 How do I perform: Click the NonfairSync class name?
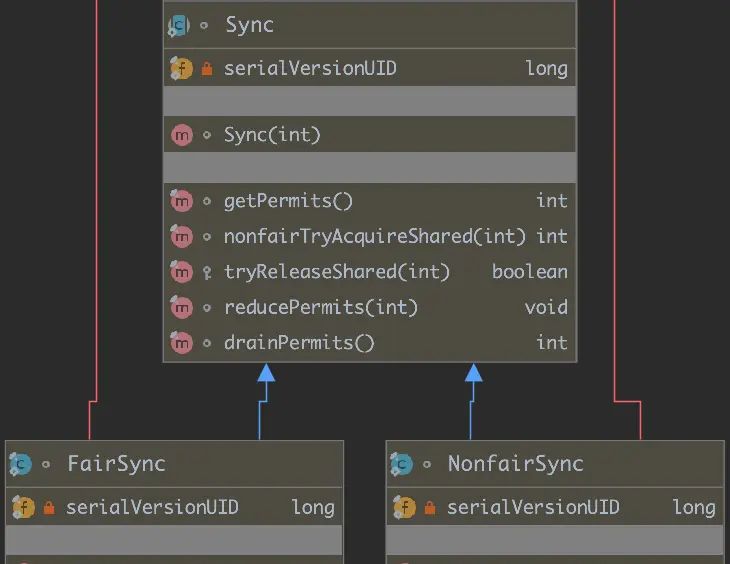515,464
